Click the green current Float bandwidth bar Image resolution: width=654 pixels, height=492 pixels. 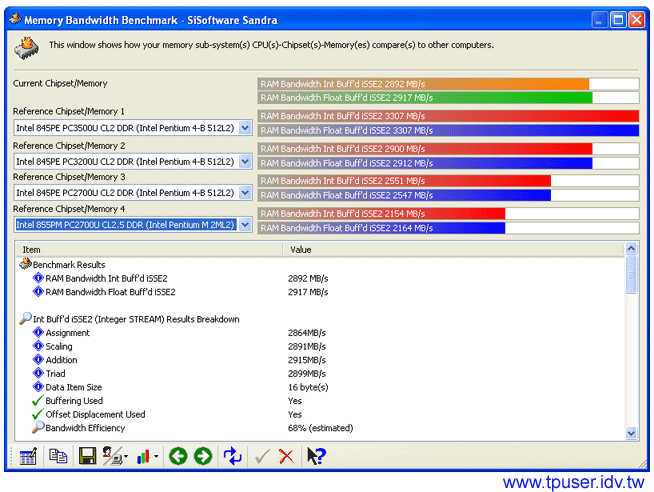coord(425,98)
